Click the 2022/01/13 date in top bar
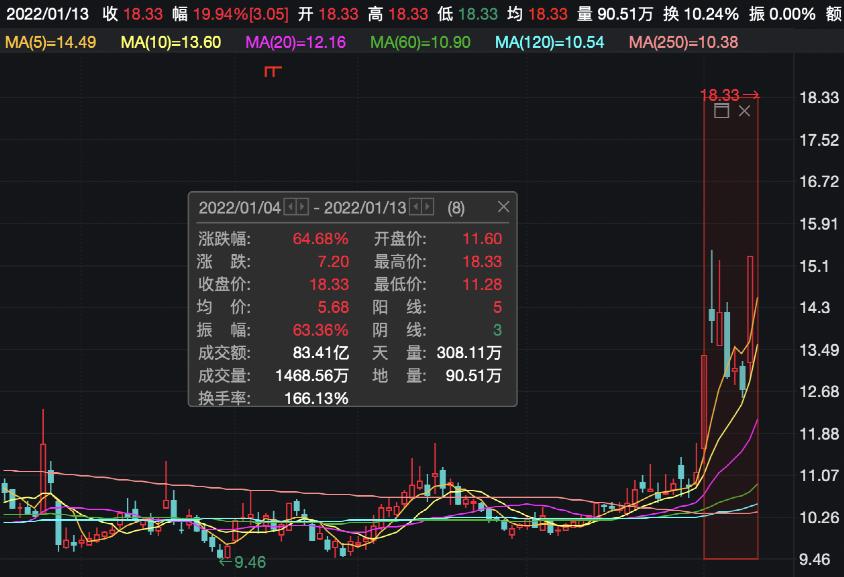Screen dimensions: 844x577 (x=47, y=14)
